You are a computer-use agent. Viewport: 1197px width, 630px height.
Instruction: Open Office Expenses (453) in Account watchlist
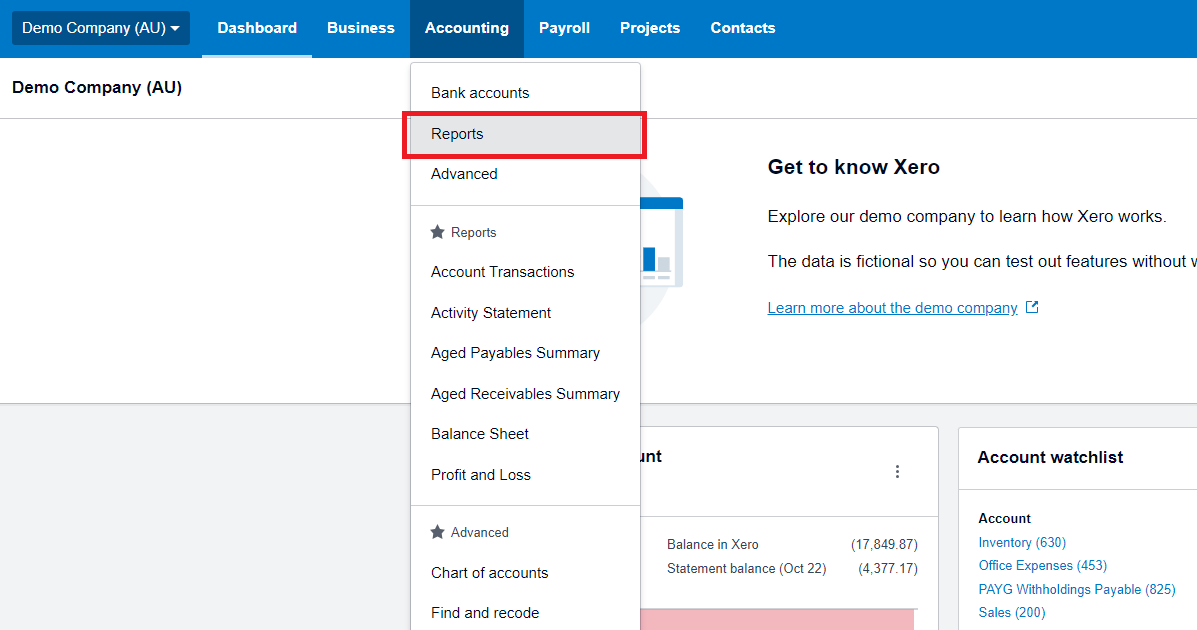coord(1043,566)
